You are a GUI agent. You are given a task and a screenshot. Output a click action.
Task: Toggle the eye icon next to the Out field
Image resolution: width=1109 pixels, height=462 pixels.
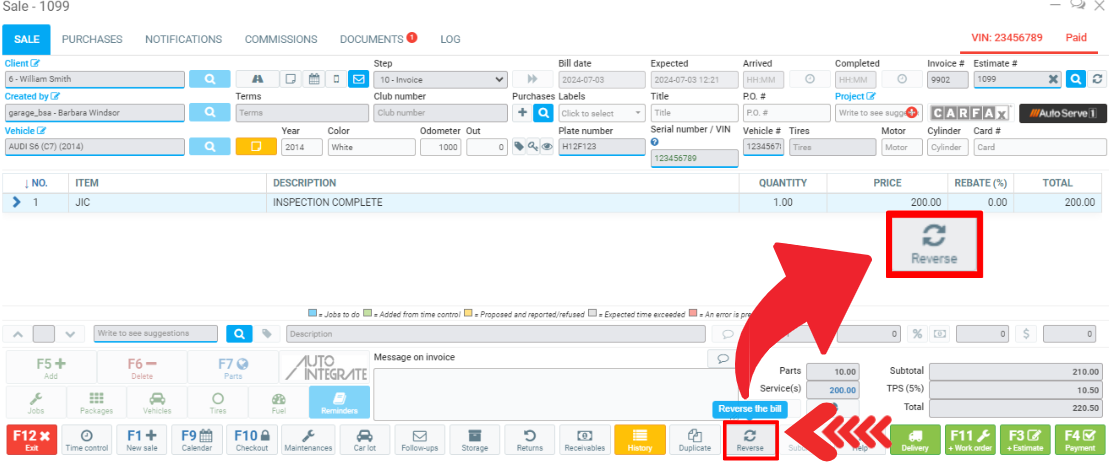[547, 147]
